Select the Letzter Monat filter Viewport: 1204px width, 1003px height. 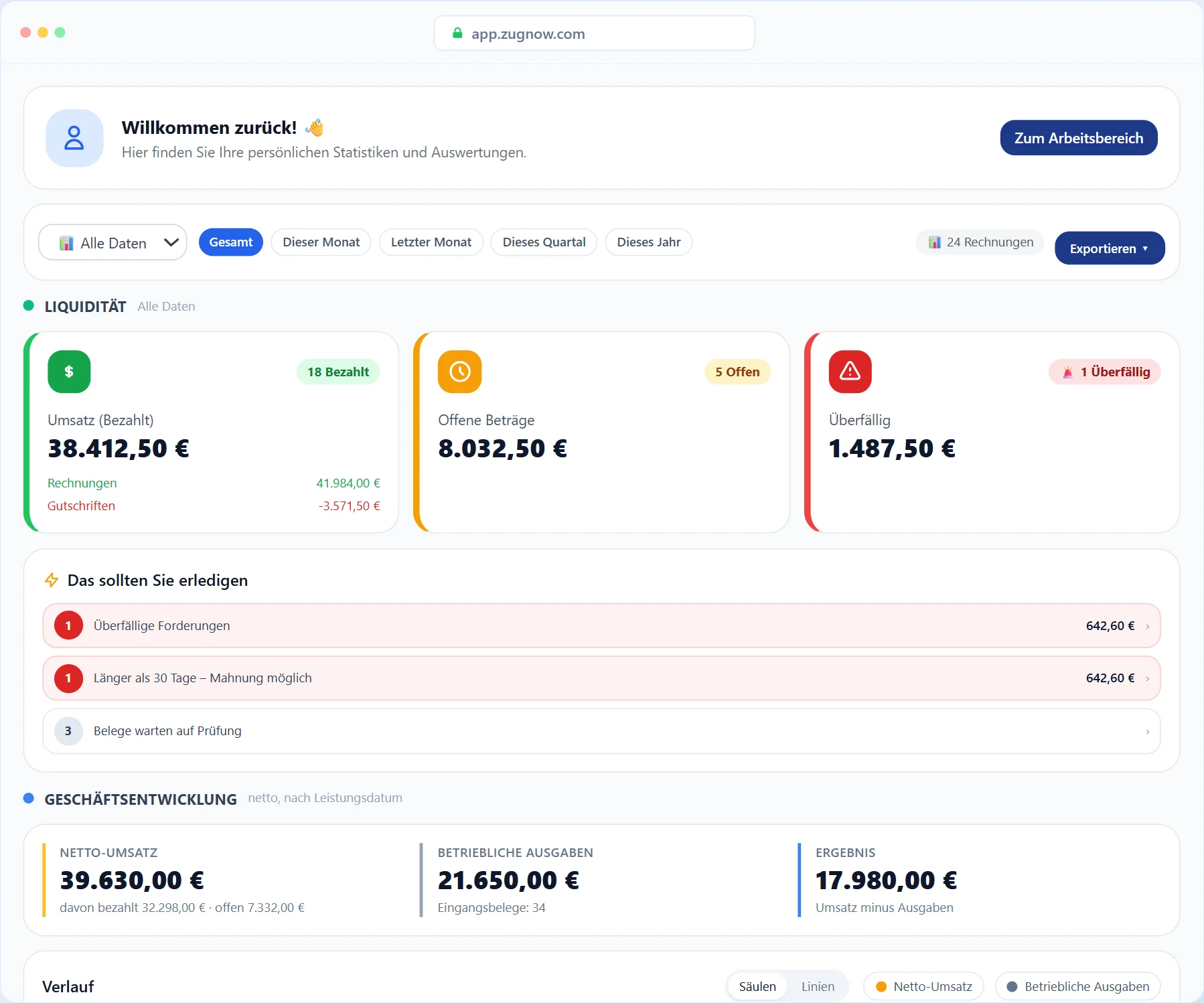431,242
